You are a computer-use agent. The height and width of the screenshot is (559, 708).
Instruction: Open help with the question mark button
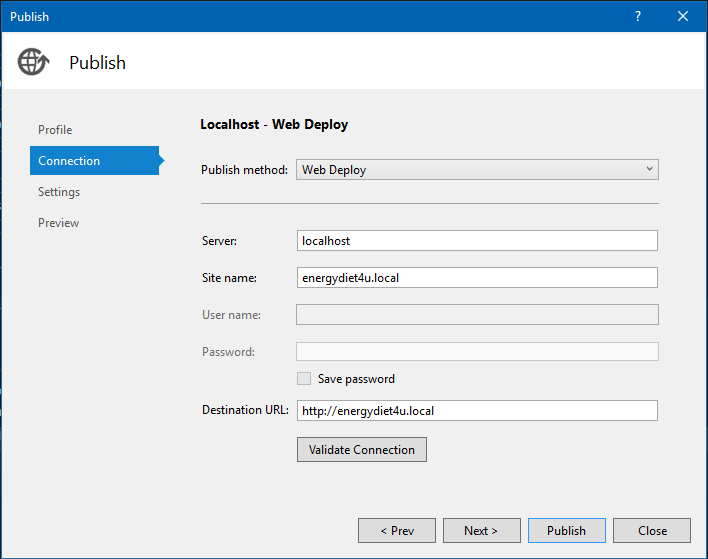pos(638,16)
